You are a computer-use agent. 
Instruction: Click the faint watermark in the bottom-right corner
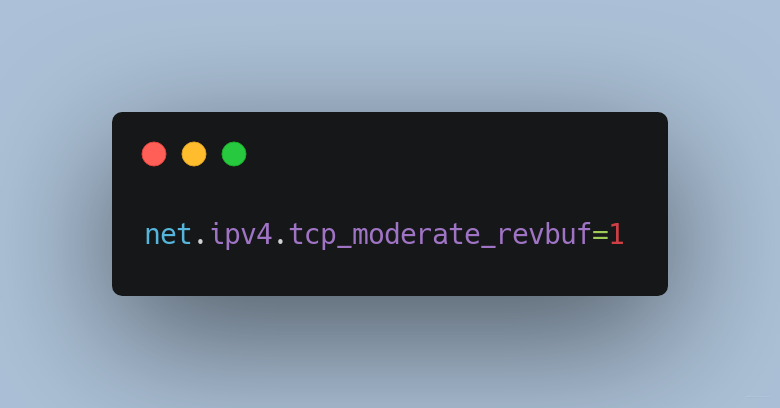tap(758, 397)
